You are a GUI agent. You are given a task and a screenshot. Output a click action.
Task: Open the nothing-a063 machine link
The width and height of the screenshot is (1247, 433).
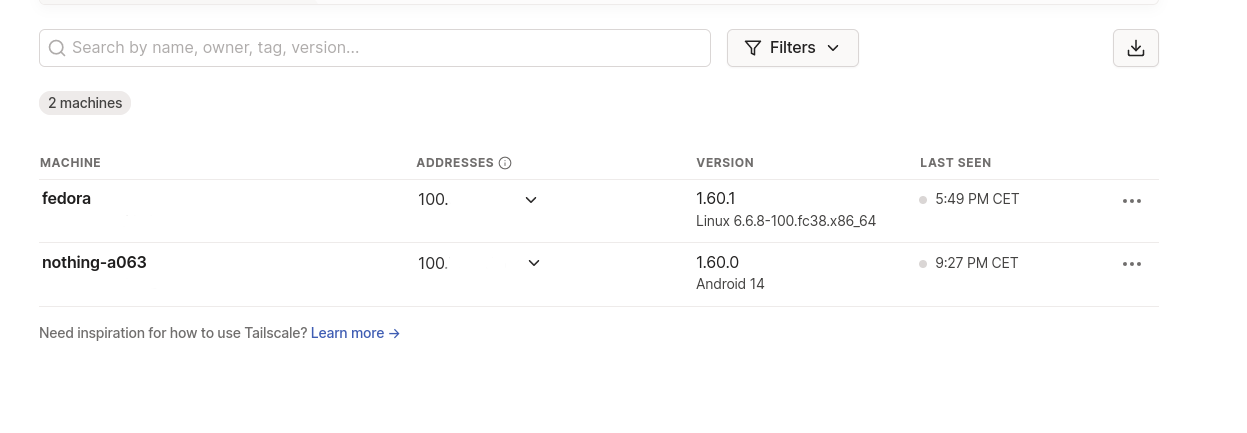94,263
